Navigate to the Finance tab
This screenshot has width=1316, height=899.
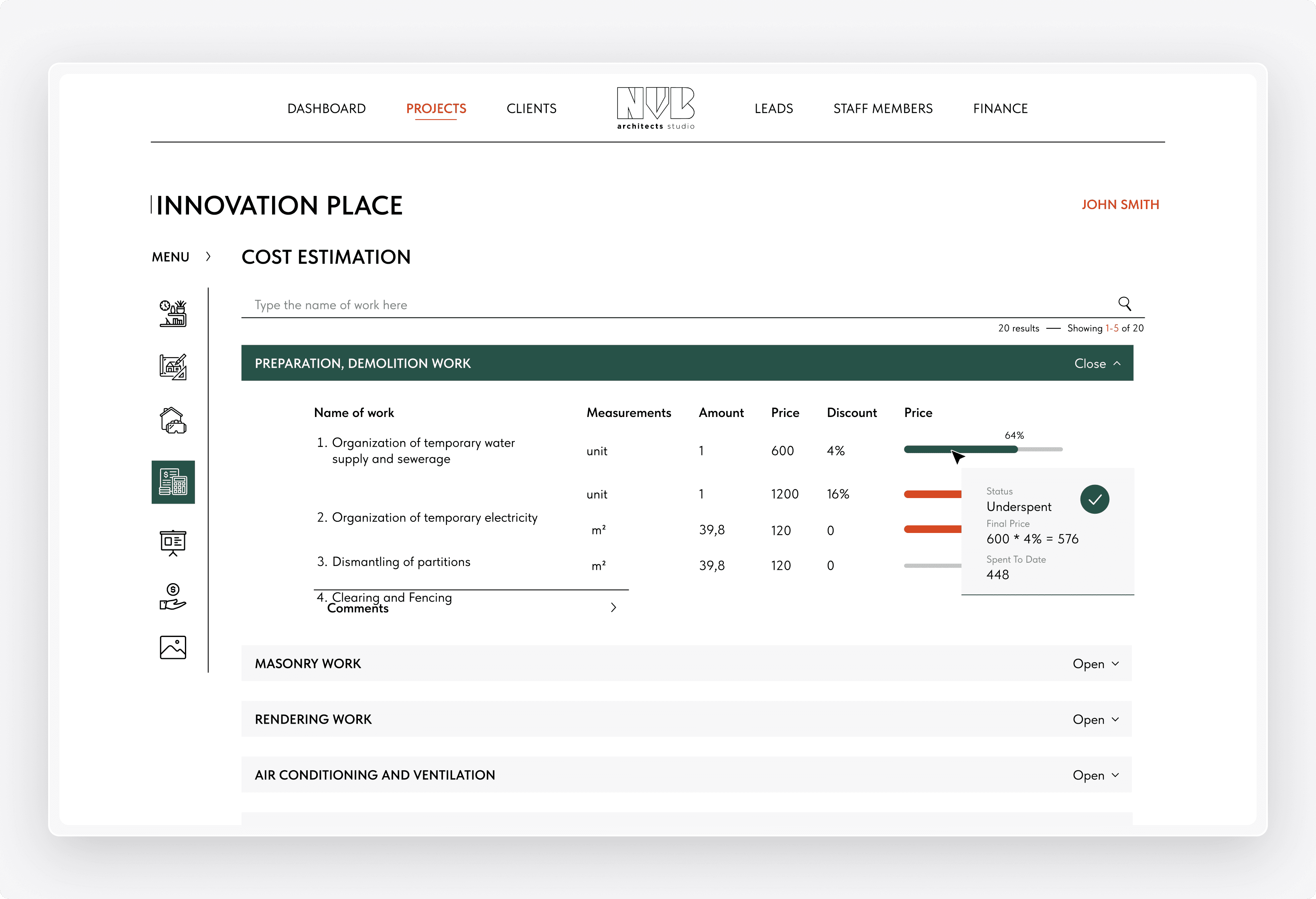[1000, 108]
